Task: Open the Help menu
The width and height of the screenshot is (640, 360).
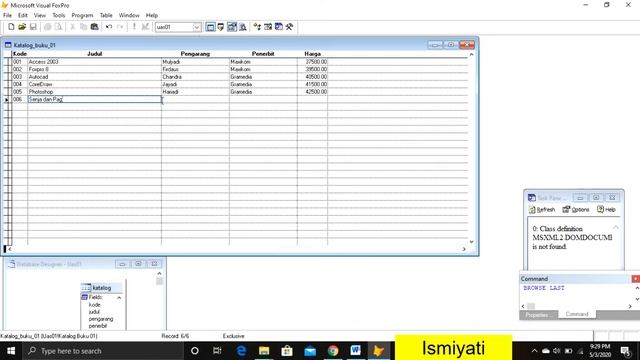Action: tap(152, 16)
